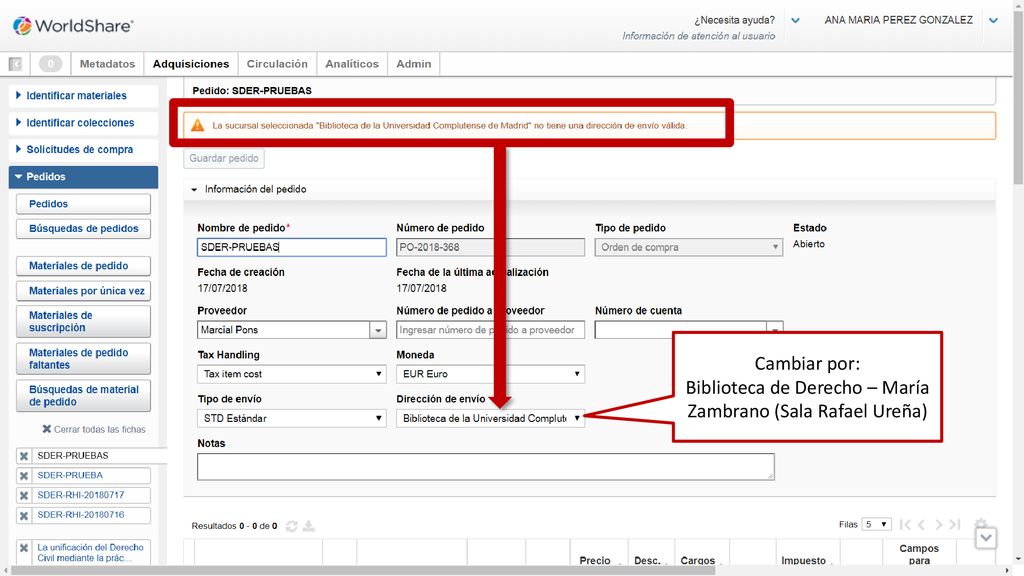Viewport: 1024px width, 576px height.
Task: Close the La unificación del Derecho tab
Action: [x=24, y=548]
